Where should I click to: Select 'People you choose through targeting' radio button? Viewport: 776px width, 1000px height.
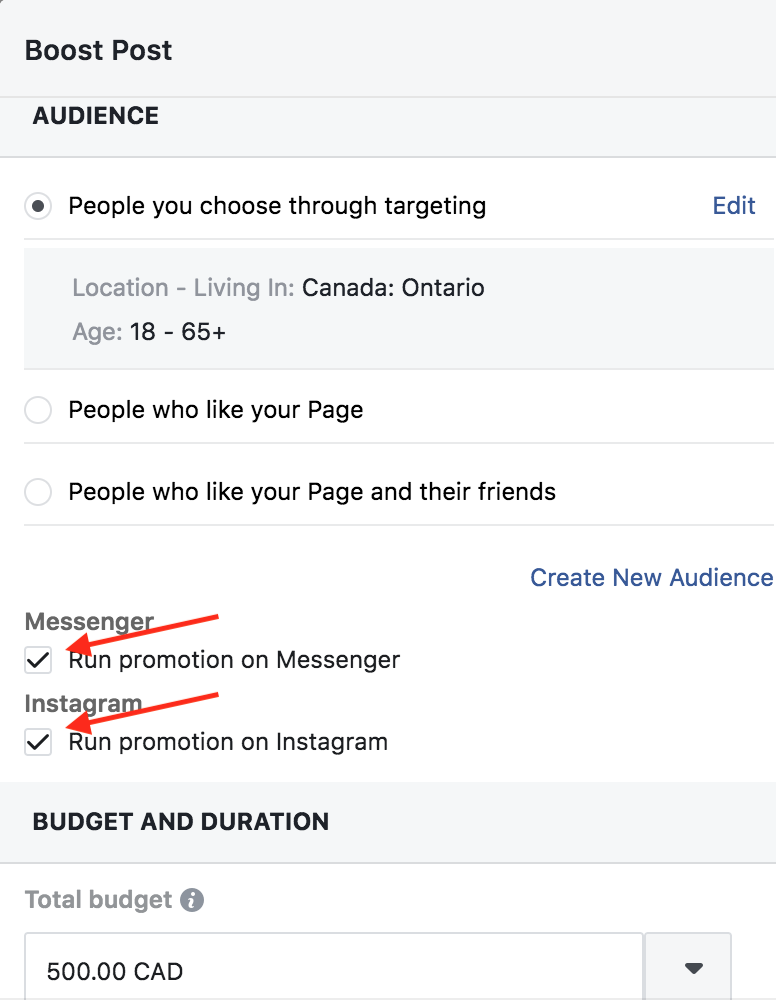pyautogui.click(x=38, y=206)
